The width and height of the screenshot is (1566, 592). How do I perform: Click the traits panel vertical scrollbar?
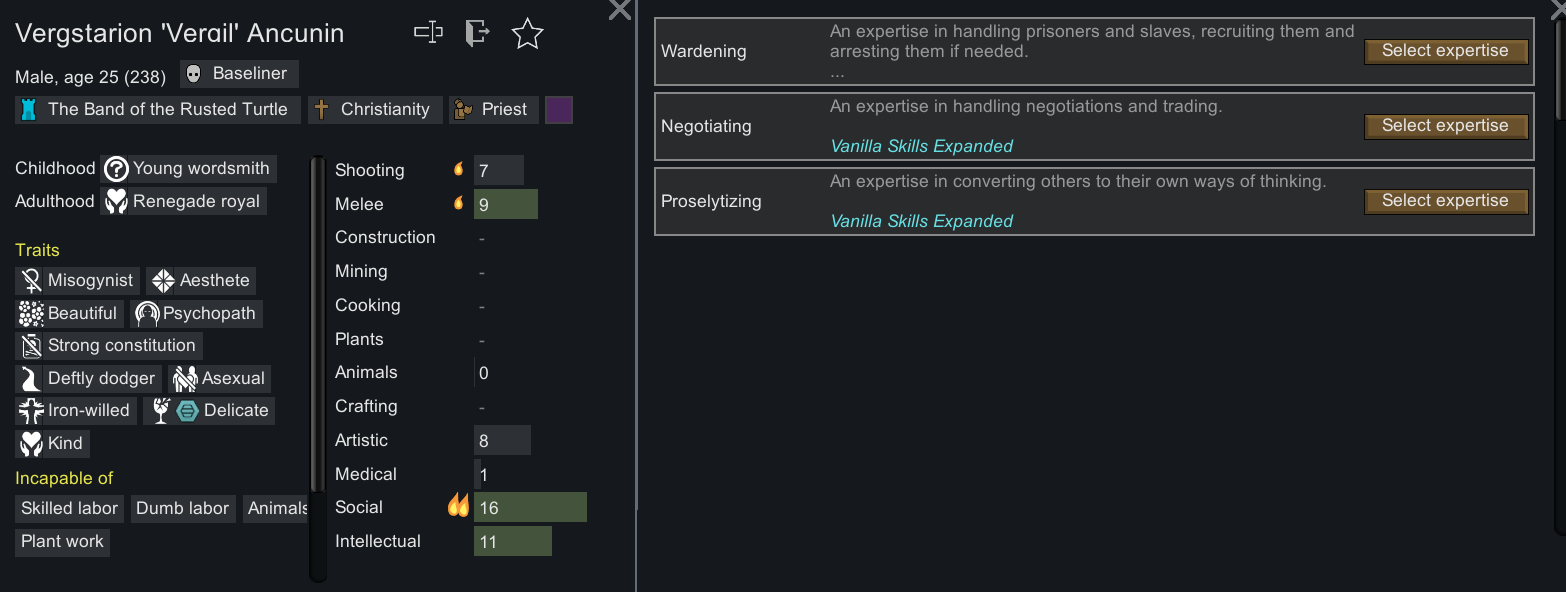click(318, 368)
